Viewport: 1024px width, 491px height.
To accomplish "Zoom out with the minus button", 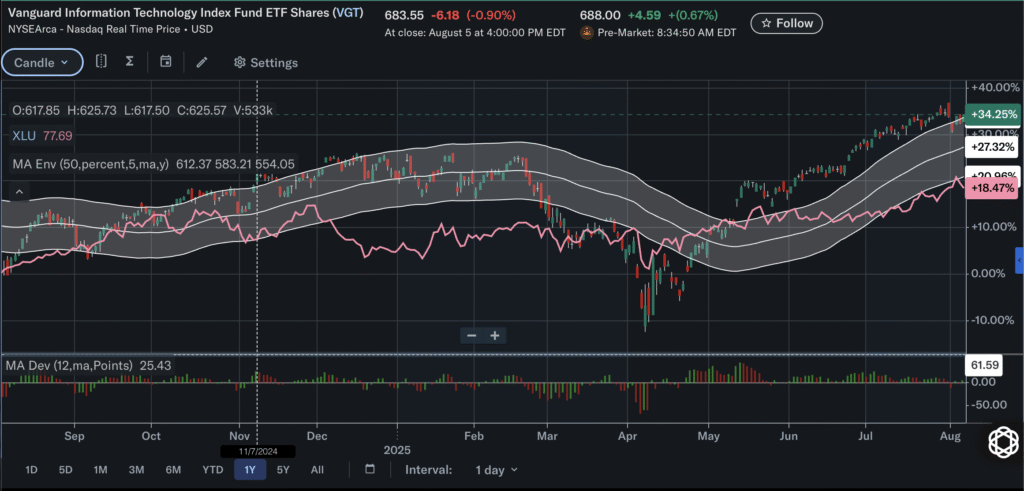I will click(x=472, y=336).
